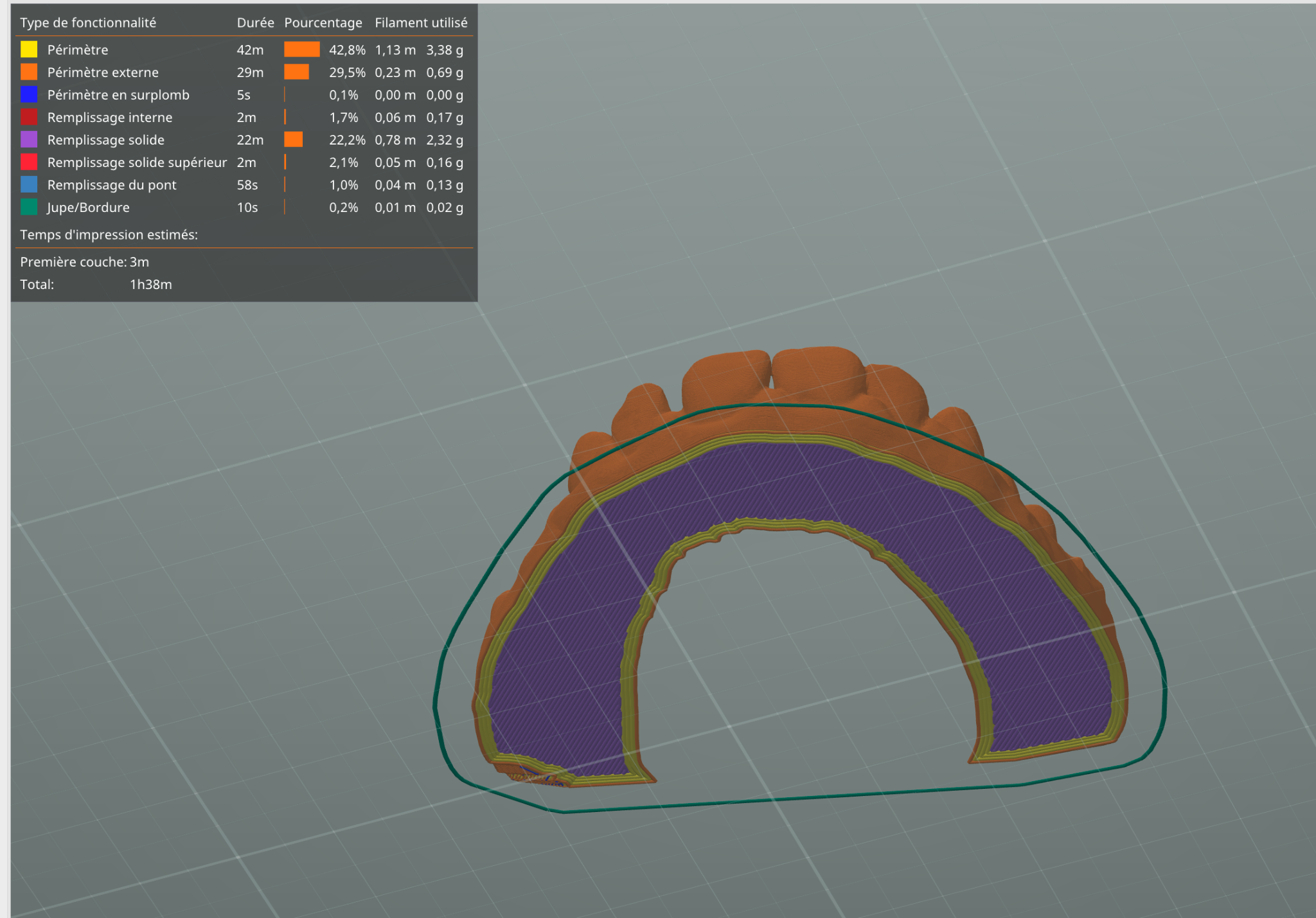Click the 22,2% Remplissage solide bar
Screen dimensions: 1316x918
click(x=293, y=139)
